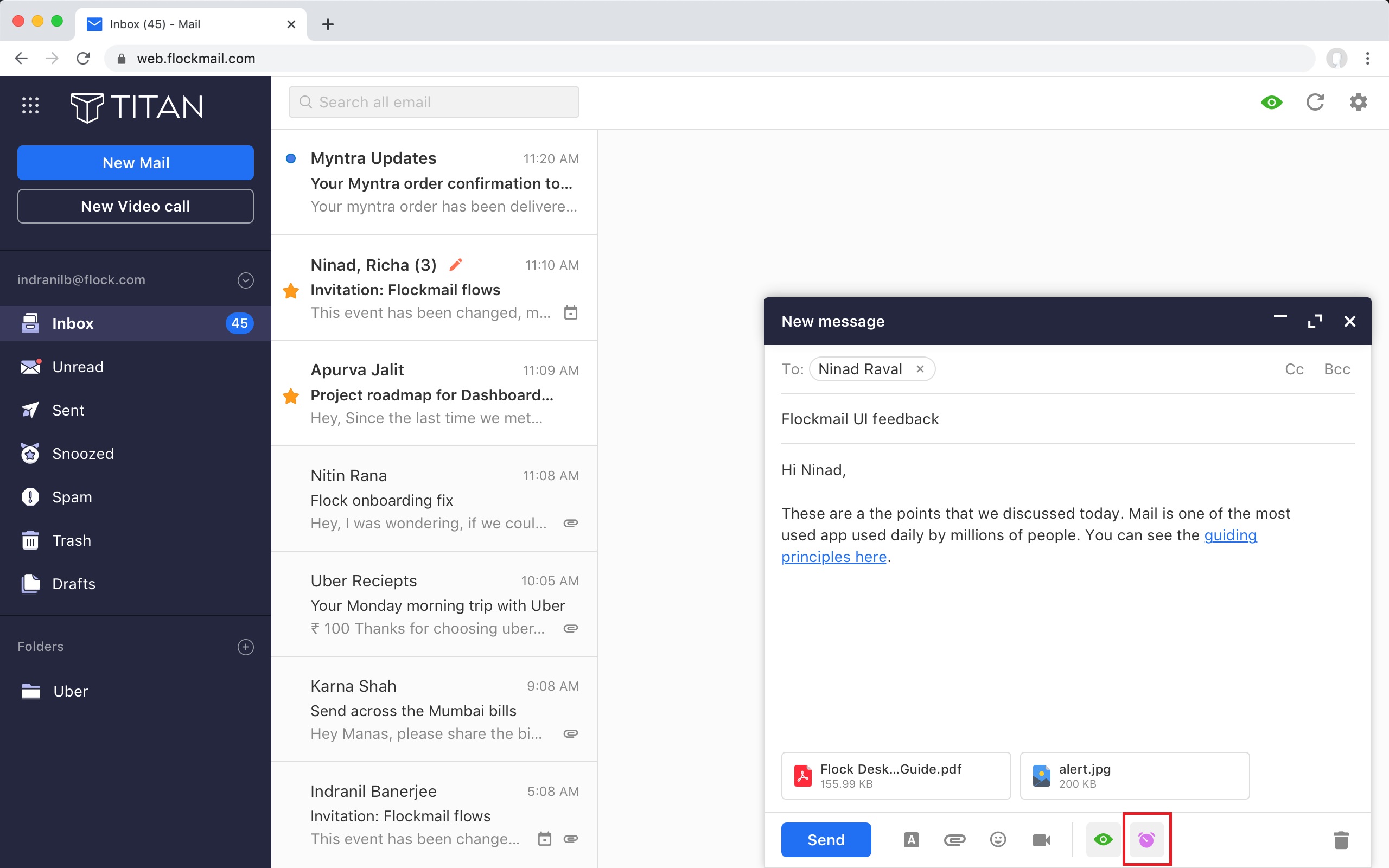Click the blue Send button

(826, 839)
